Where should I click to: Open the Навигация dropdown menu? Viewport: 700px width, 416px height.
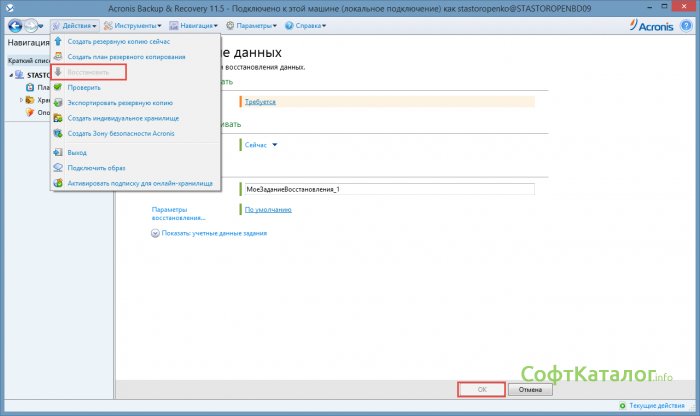pos(194,25)
